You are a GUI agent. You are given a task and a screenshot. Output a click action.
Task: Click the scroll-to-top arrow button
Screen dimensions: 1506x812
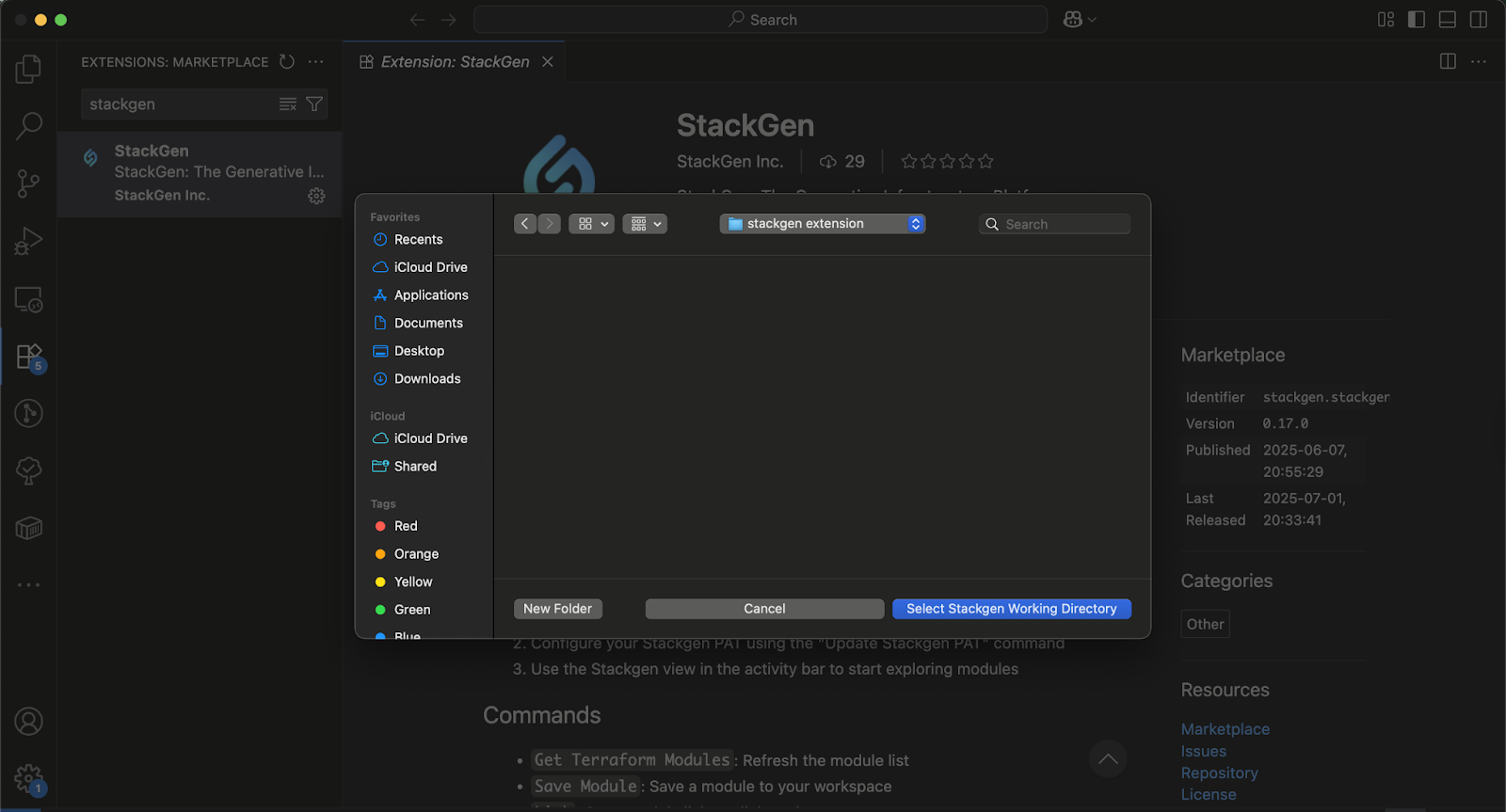coord(1108,758)
